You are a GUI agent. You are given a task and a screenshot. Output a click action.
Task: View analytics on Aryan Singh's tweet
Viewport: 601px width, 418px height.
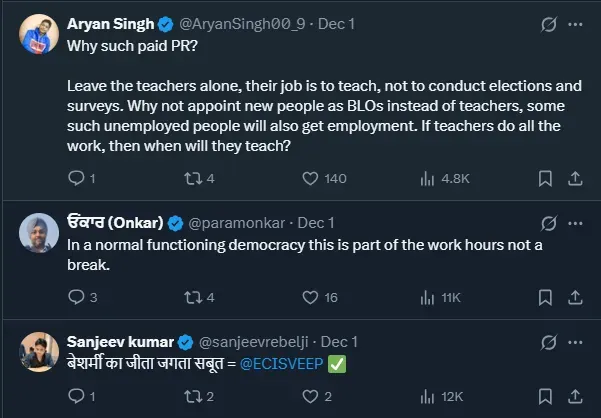click(x=427, y=179)
